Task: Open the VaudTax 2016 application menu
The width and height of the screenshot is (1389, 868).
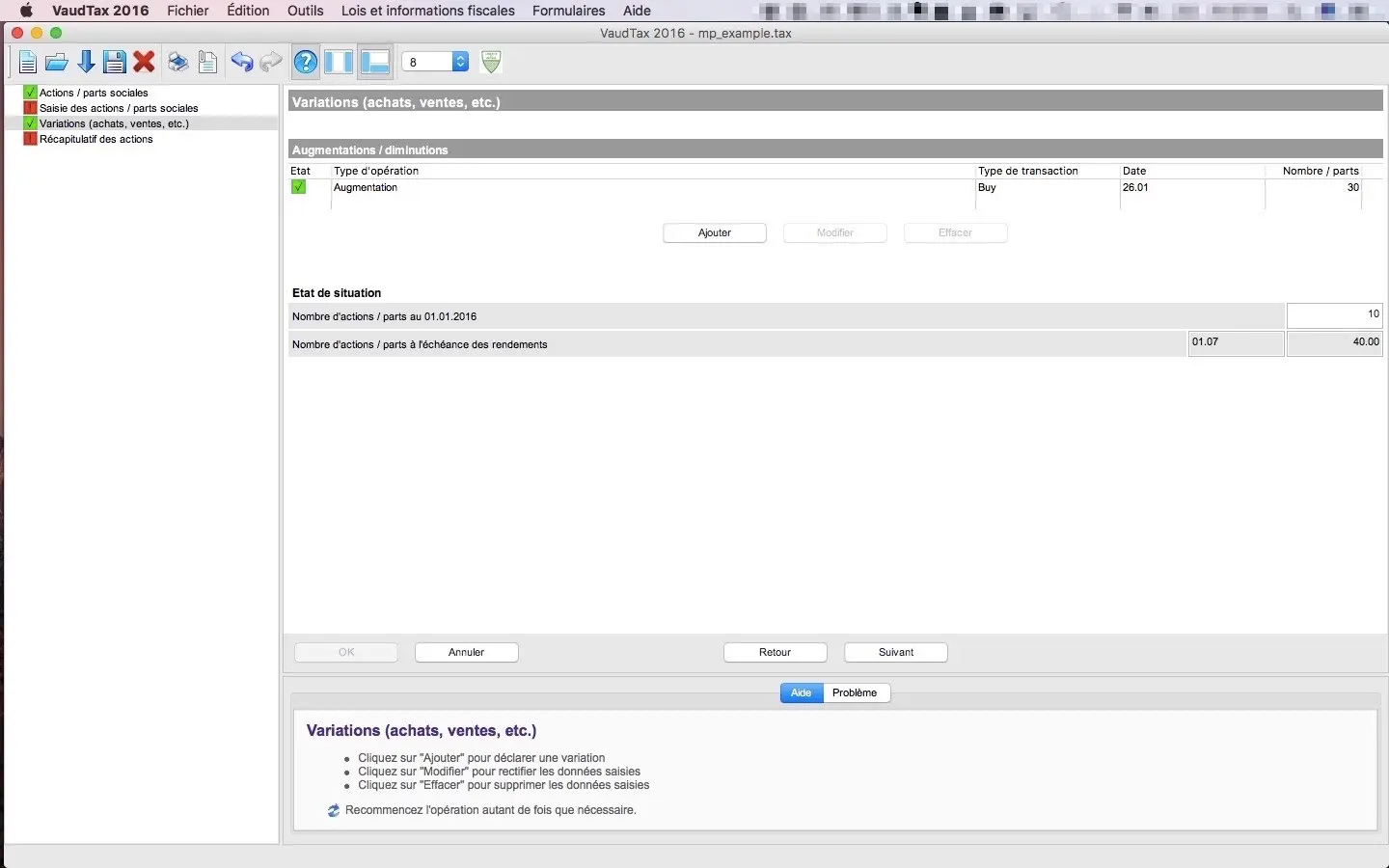Action: pyautogui.click(x=100, y=11)
